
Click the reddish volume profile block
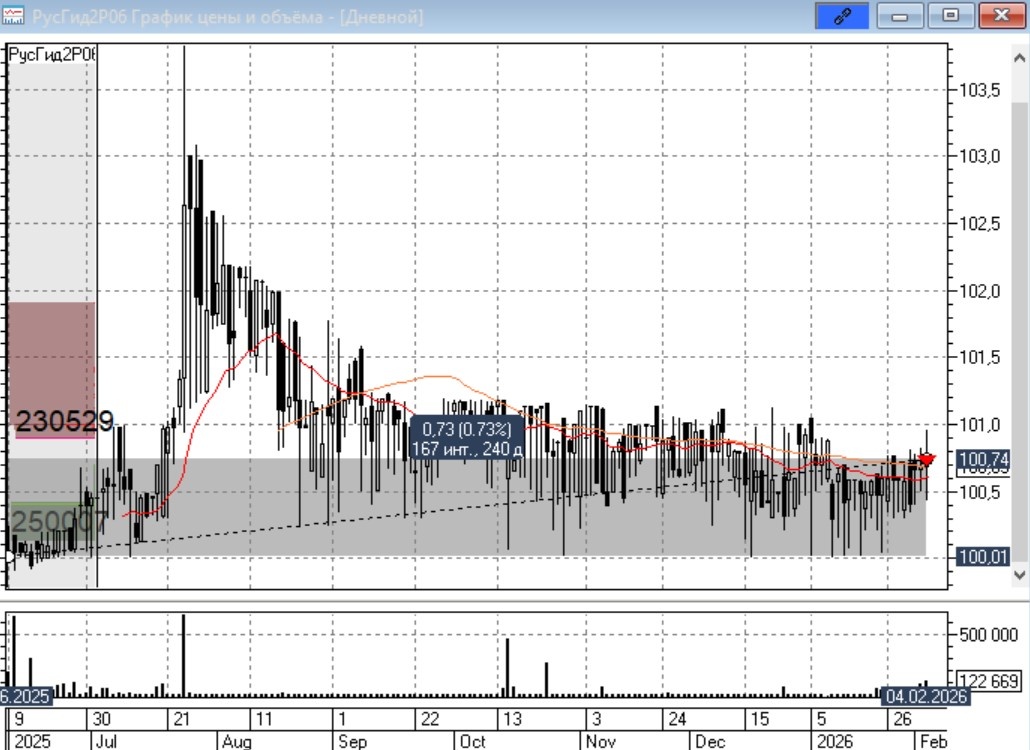pos(51,369)
